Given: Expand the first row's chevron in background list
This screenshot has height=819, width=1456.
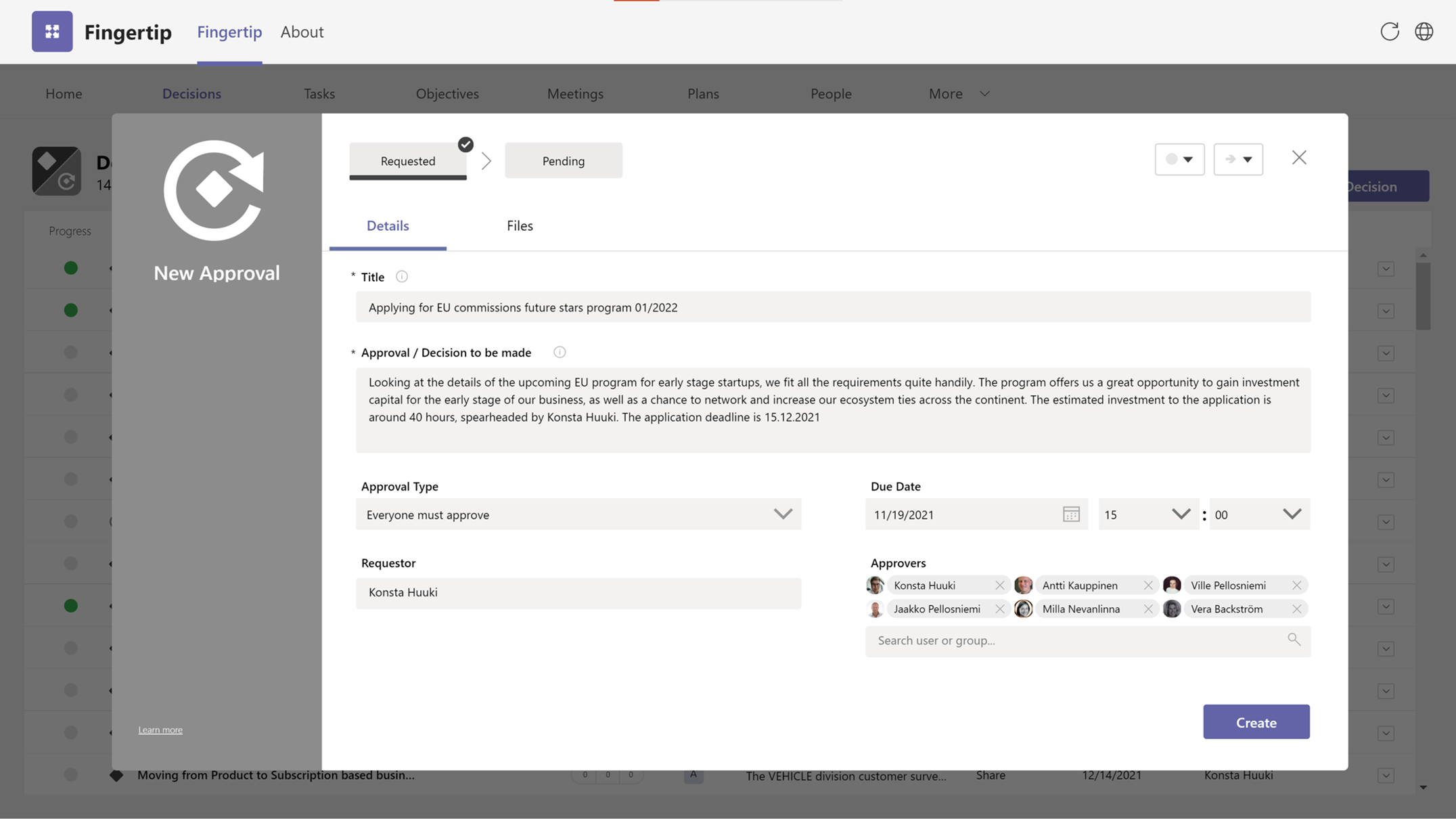Looking at the screenshot, I should (x=1386, y=269).
